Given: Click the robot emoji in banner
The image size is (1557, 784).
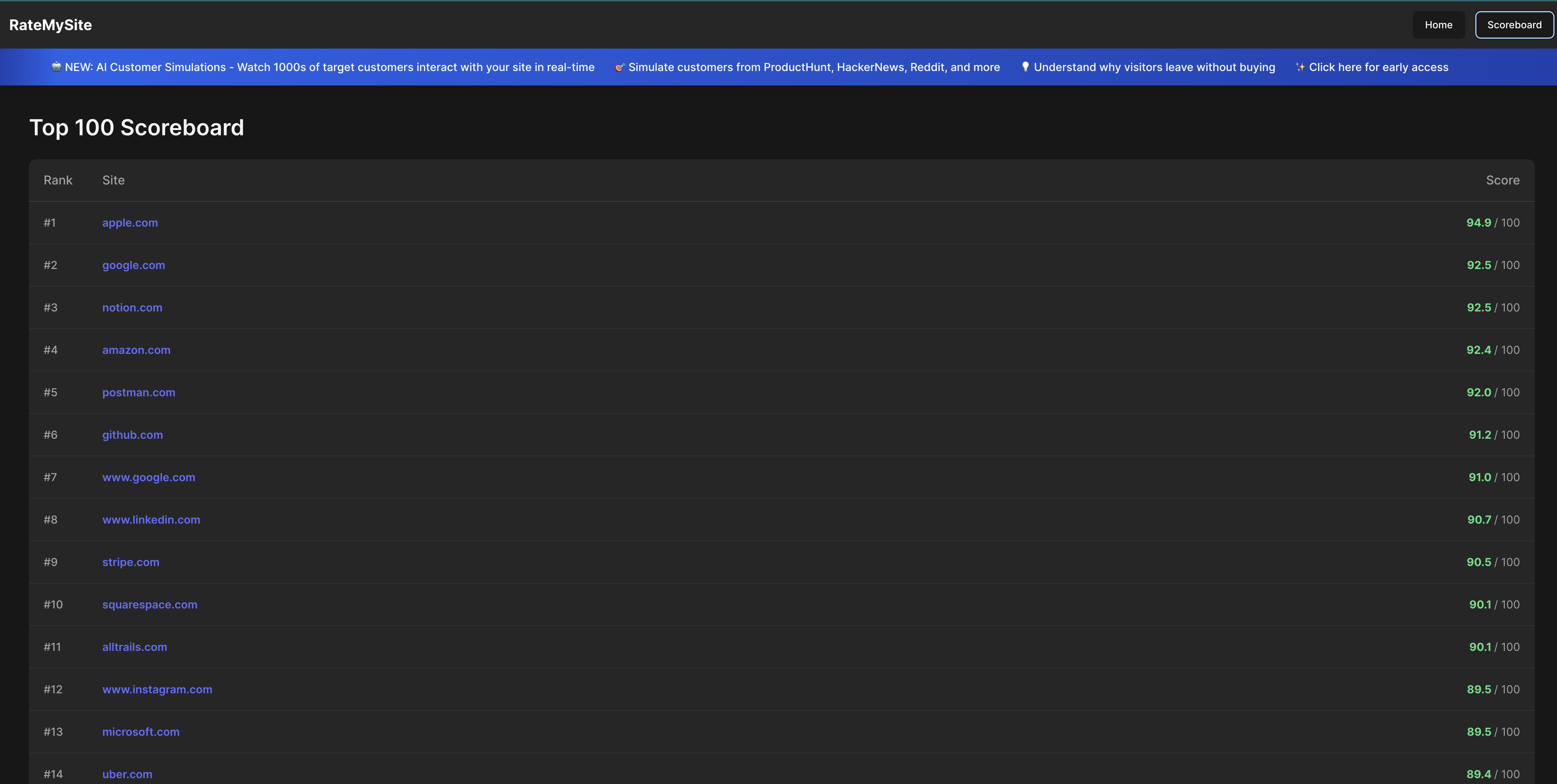Looking at the screenshot, I should [x=56, y=66].
